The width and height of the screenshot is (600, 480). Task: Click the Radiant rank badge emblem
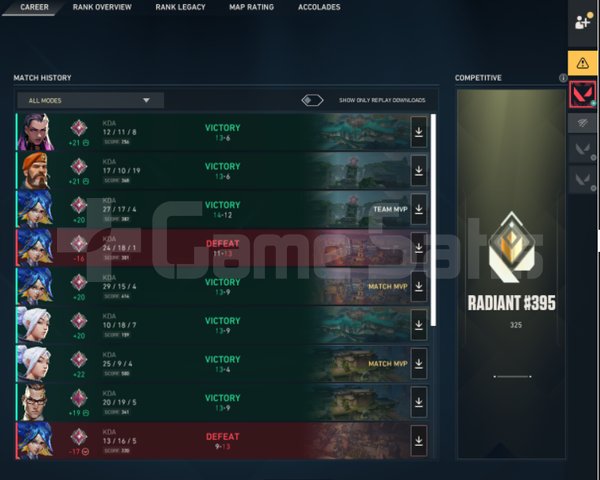(511, 247)
